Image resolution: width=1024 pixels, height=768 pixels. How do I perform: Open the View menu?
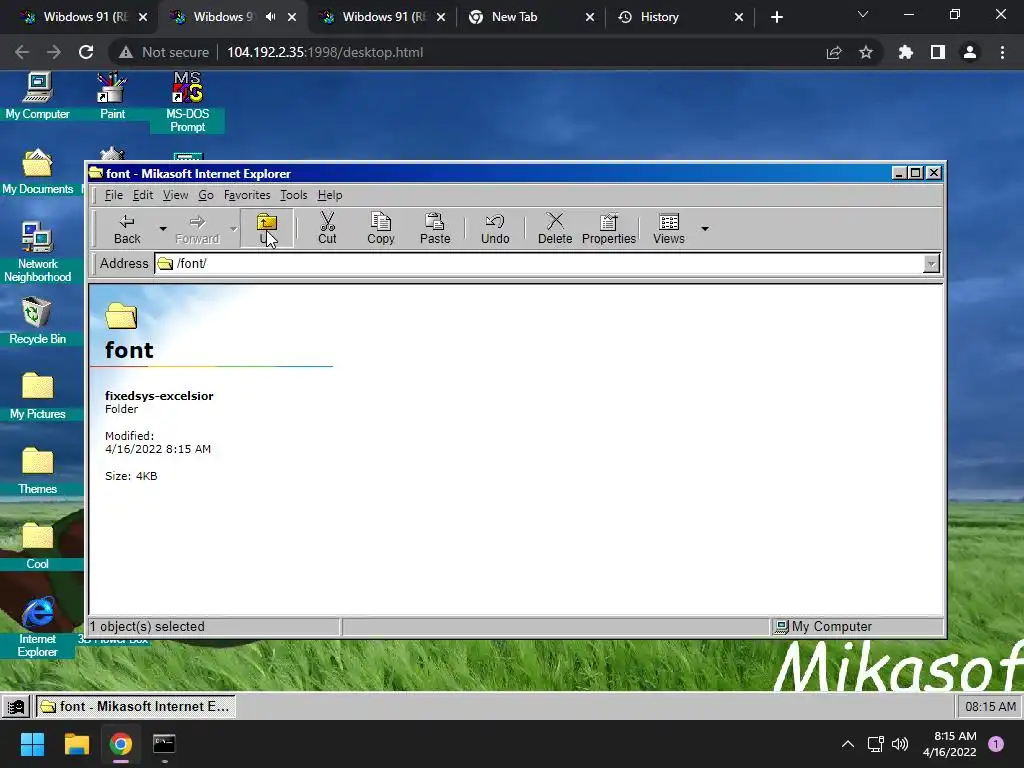coord(175,195)
